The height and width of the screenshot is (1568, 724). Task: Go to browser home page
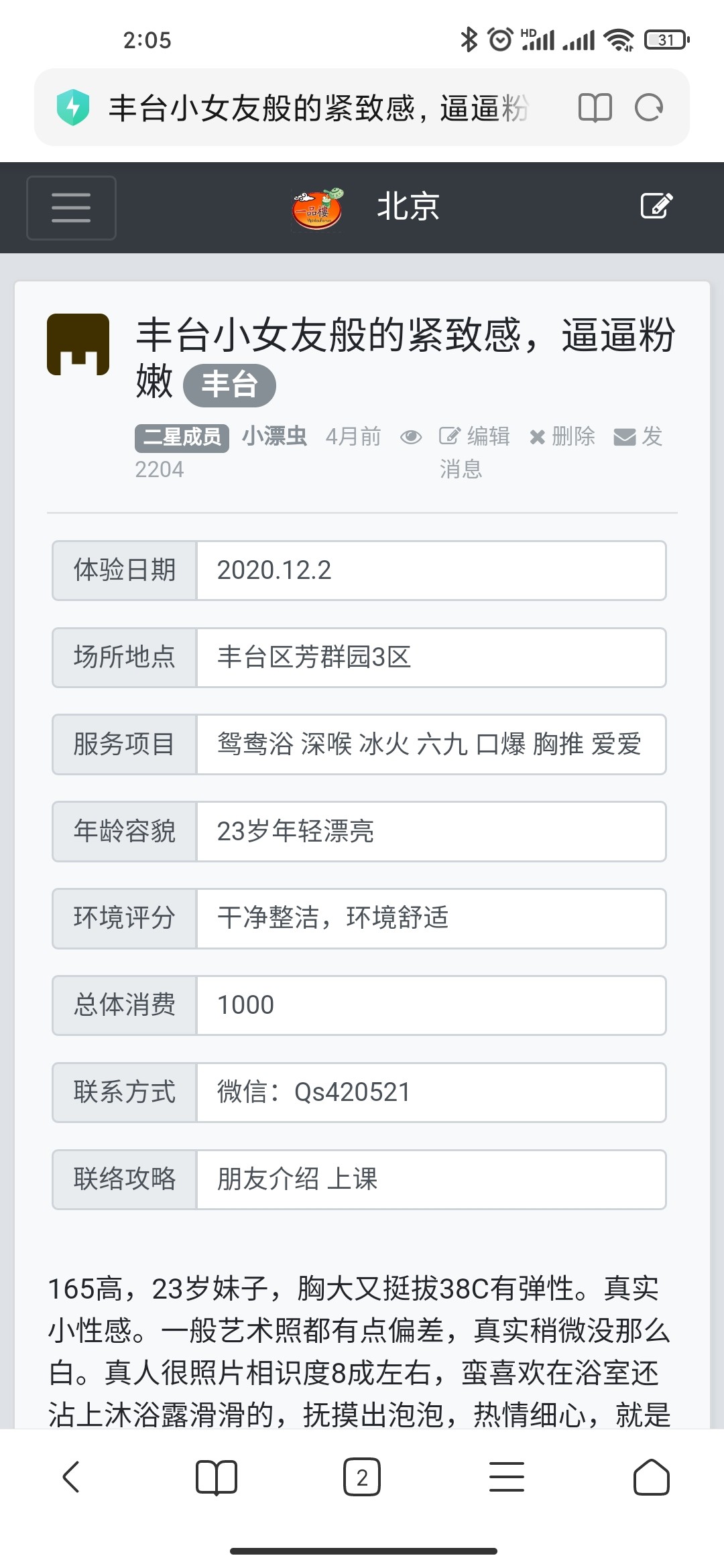point(651,1477)
